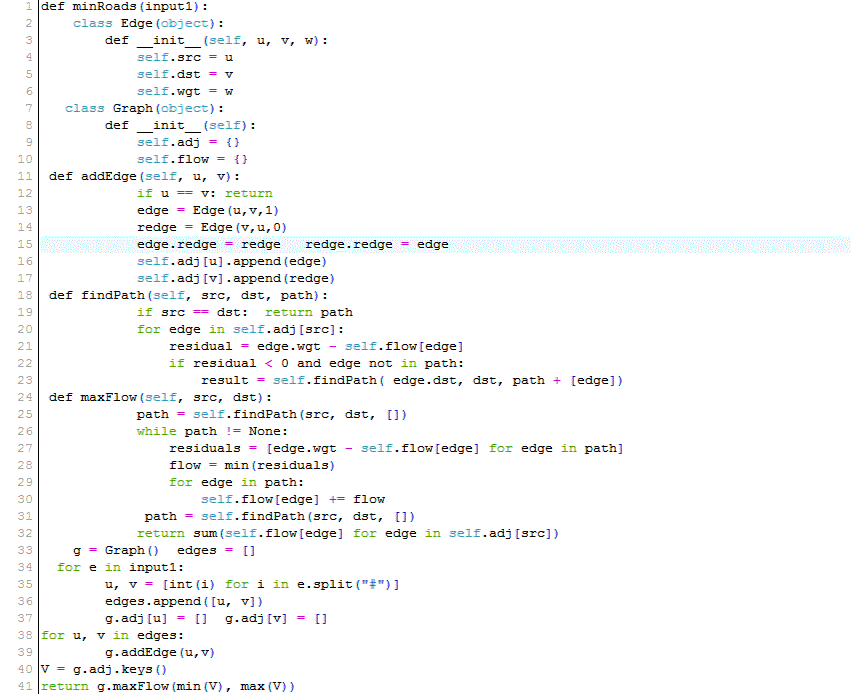Viewport: 851px width, 694px height.
Task: Place cursor on the minRoads function name
Action: tap(104, 6)
